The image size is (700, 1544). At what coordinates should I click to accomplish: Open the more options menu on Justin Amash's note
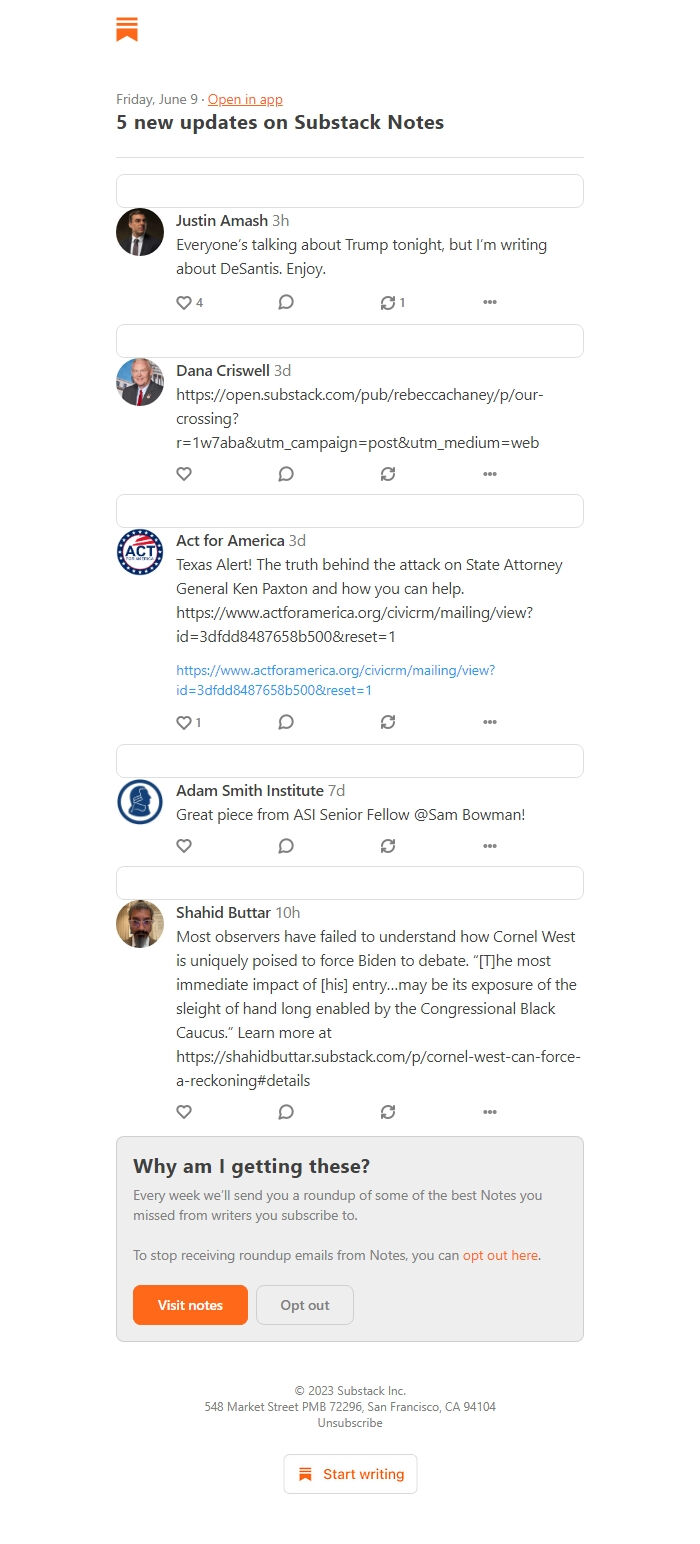click(490, 302)
